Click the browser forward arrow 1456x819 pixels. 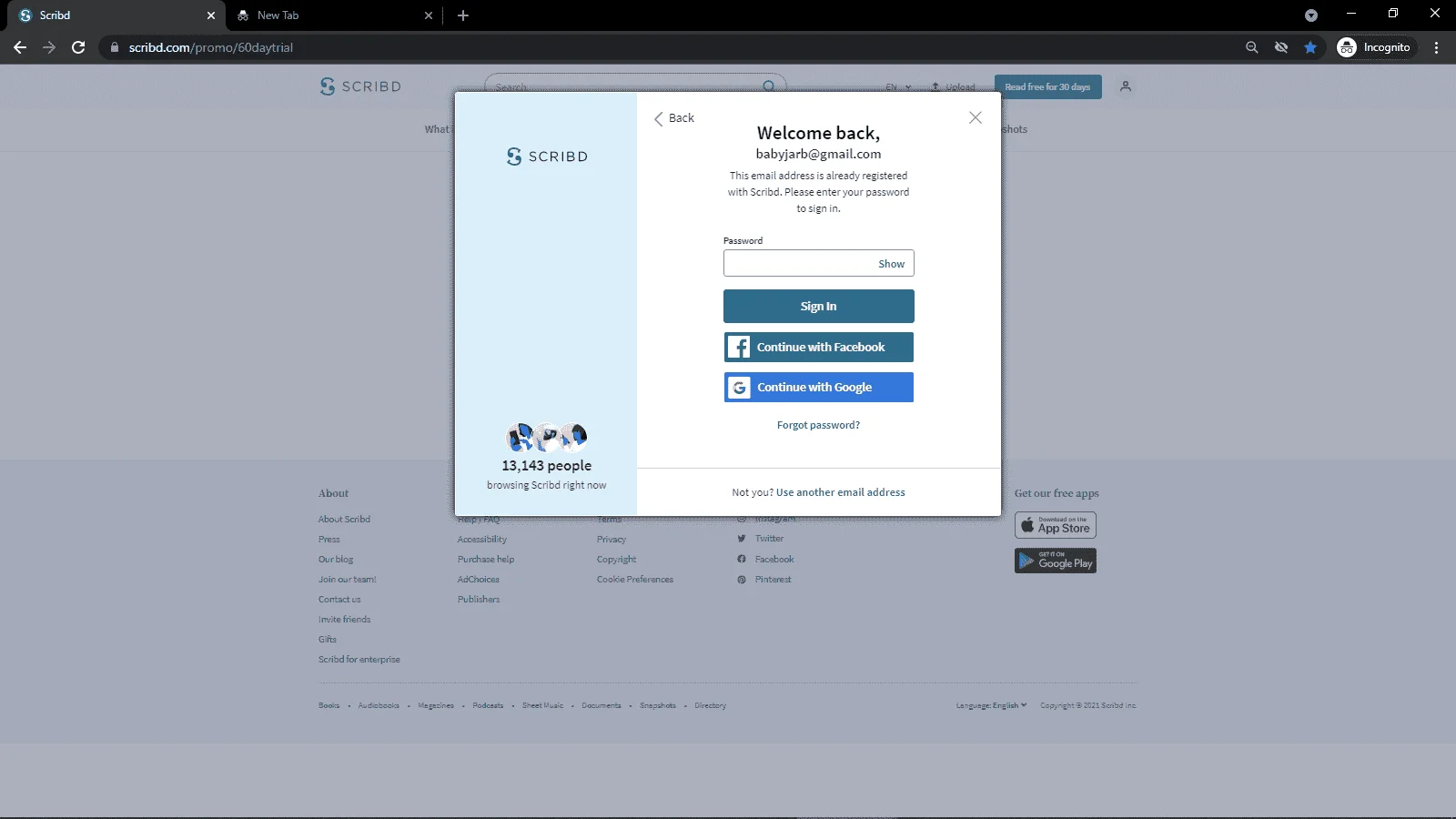tap(49, 47)
